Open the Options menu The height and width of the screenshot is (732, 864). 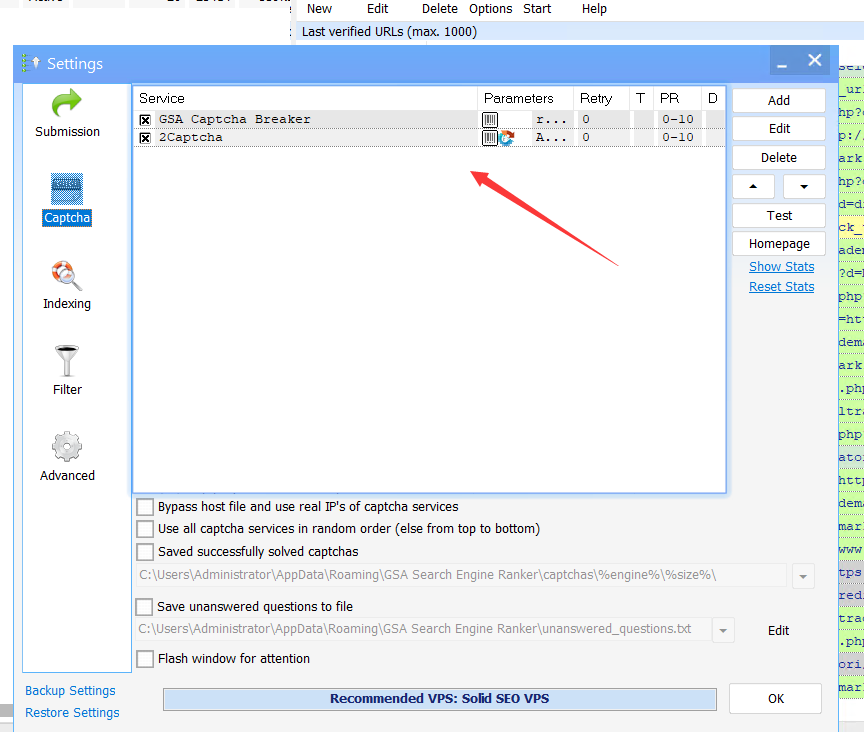pos(490,9)
